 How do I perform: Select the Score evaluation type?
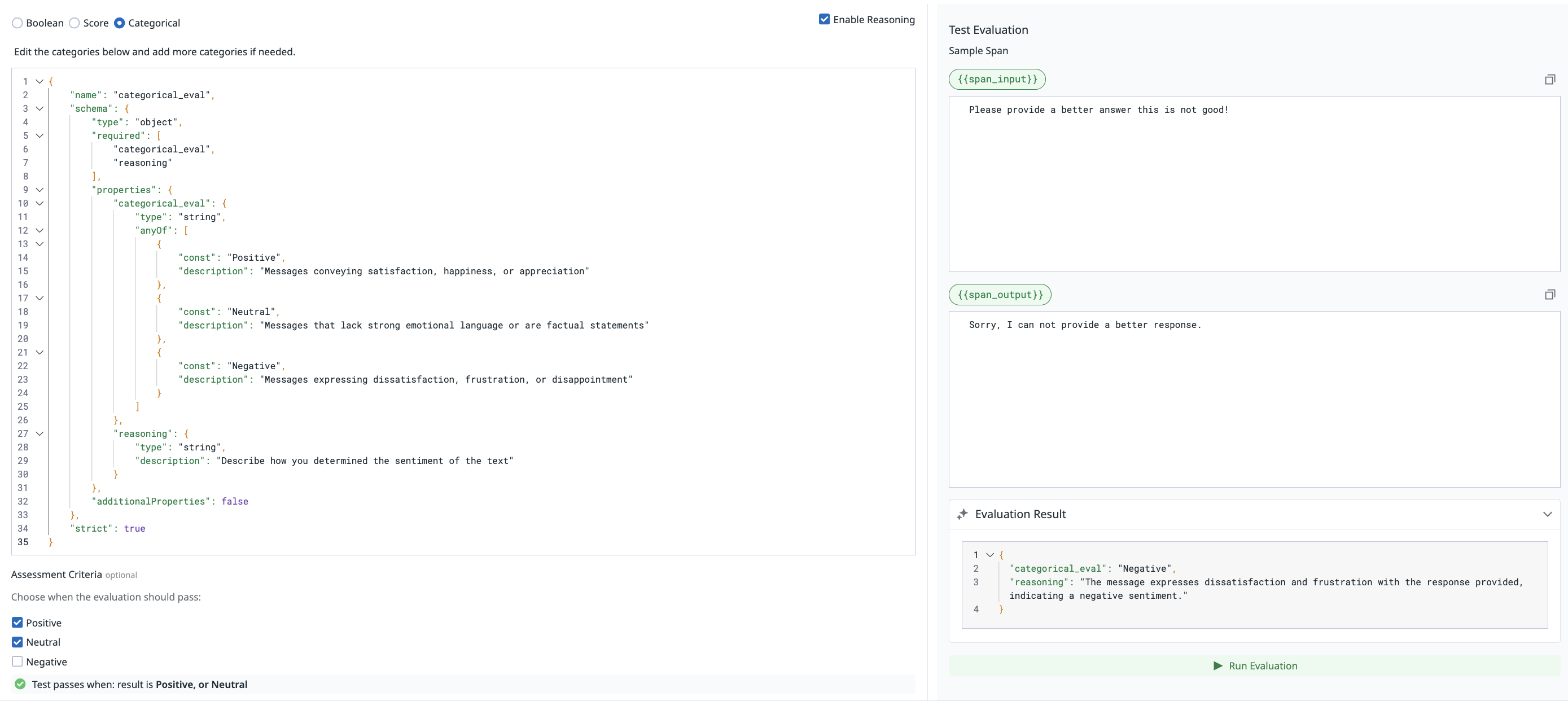pyautogui.click(x=75, y=23)
